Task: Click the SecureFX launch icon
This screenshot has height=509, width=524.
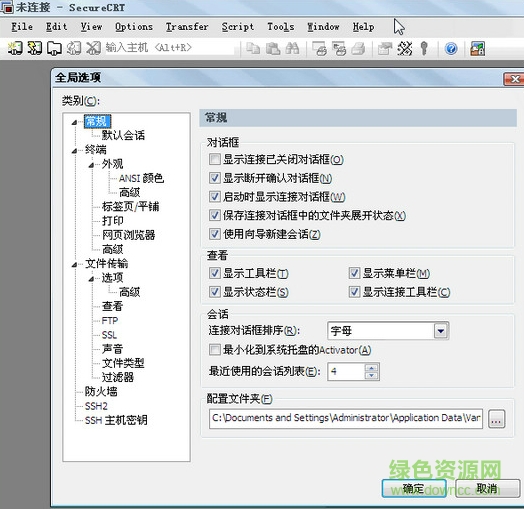Action: [478, 48]
